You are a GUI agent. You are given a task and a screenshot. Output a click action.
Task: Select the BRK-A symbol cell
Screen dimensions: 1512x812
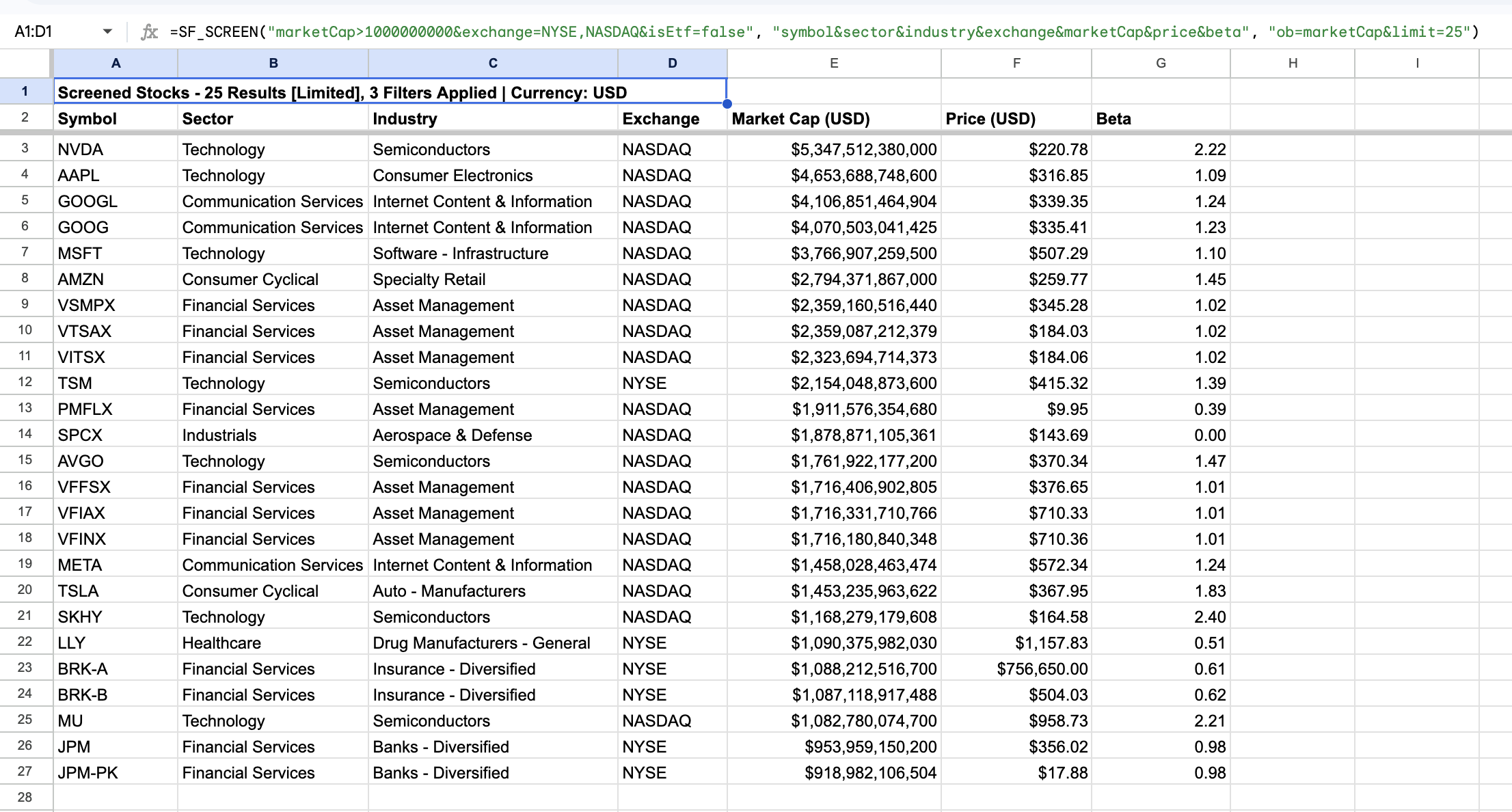116,668
